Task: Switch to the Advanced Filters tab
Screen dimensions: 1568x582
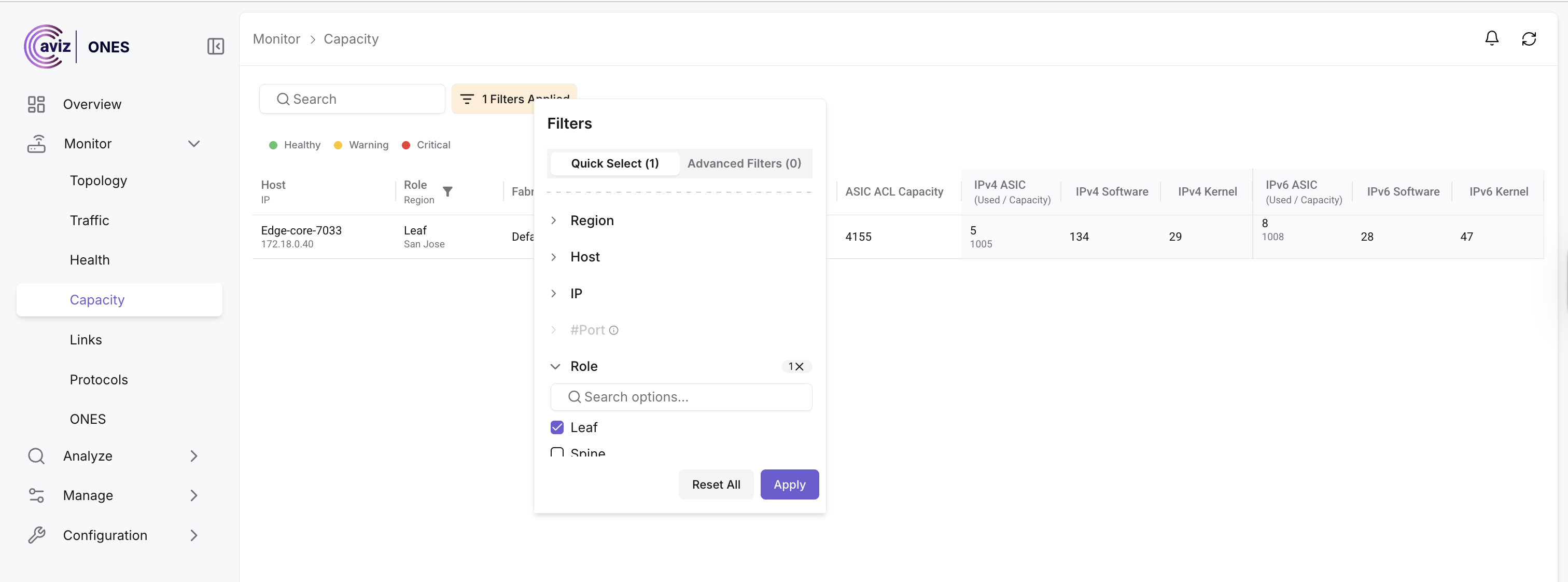Action: 744,163
